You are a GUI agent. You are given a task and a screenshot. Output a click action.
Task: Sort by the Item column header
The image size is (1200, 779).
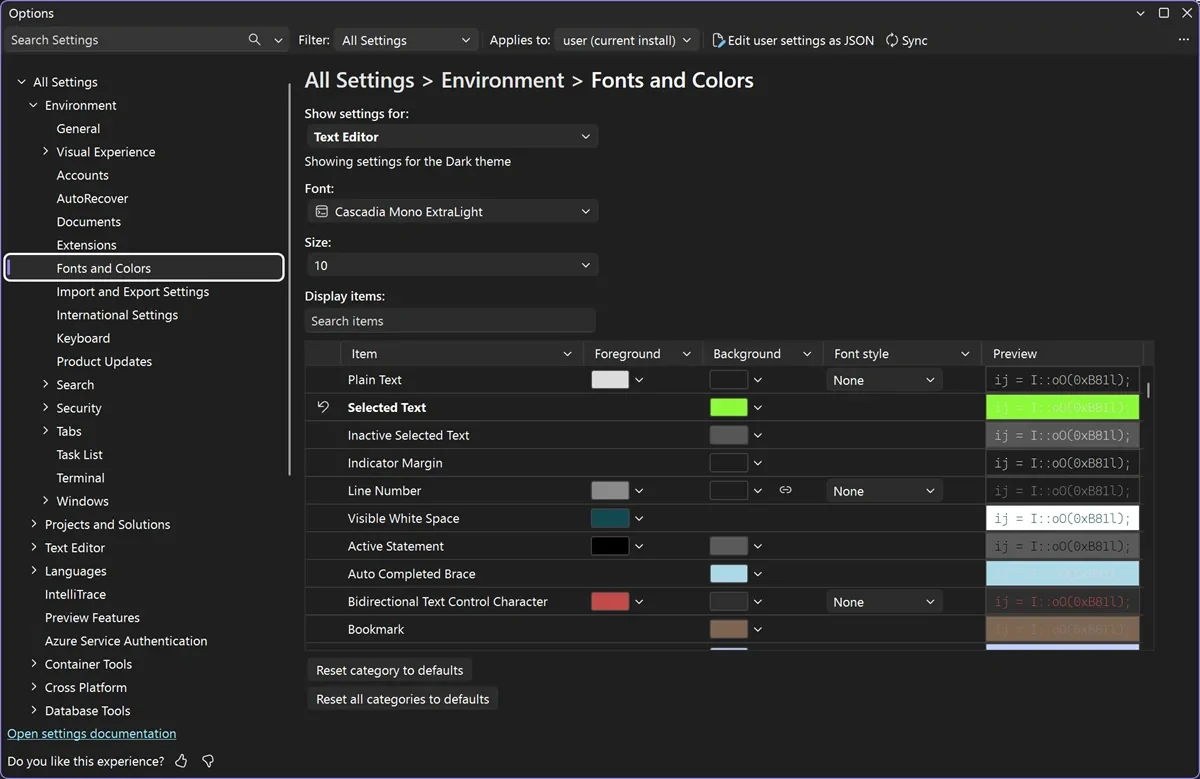[462, 354]
